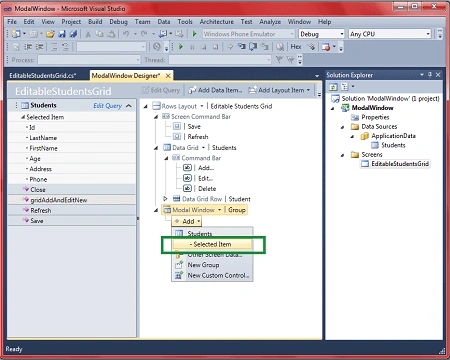The height and width of the screenshot is (360, 450).
Task: Click the Undo arrow icon
Action: 126,34
